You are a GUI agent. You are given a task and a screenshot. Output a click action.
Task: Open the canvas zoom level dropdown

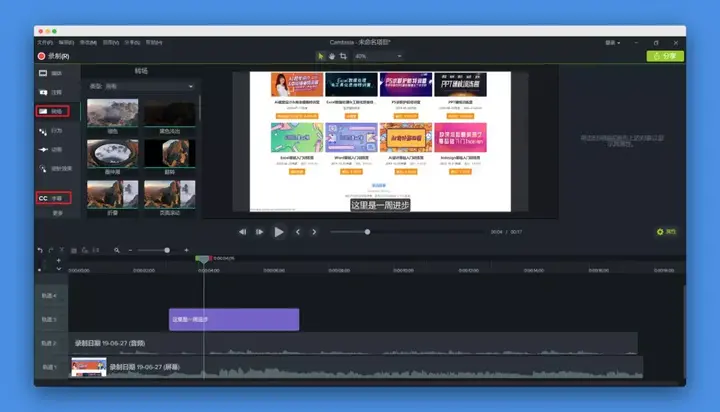pos(378,56)
